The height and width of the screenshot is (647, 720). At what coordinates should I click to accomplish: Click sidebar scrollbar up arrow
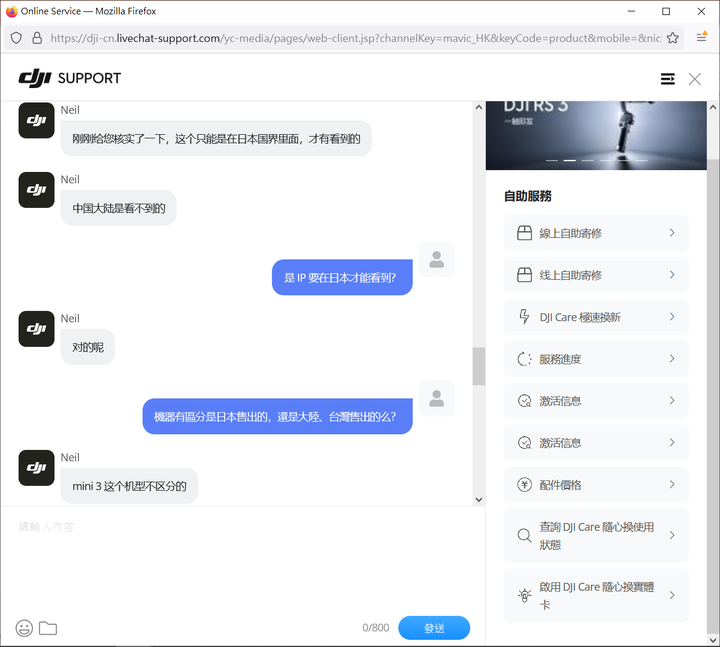coord(713,107)
